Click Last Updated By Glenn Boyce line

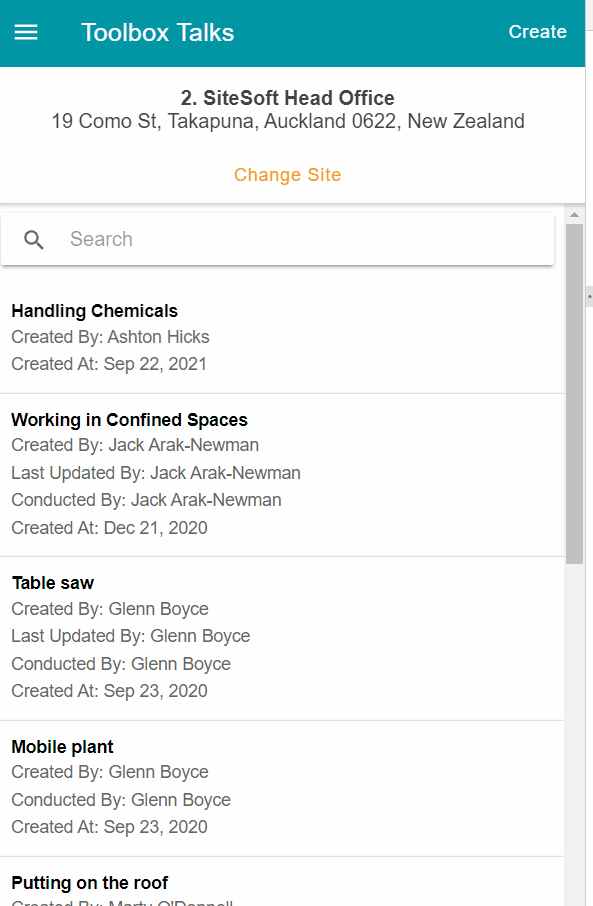point(131,636)
